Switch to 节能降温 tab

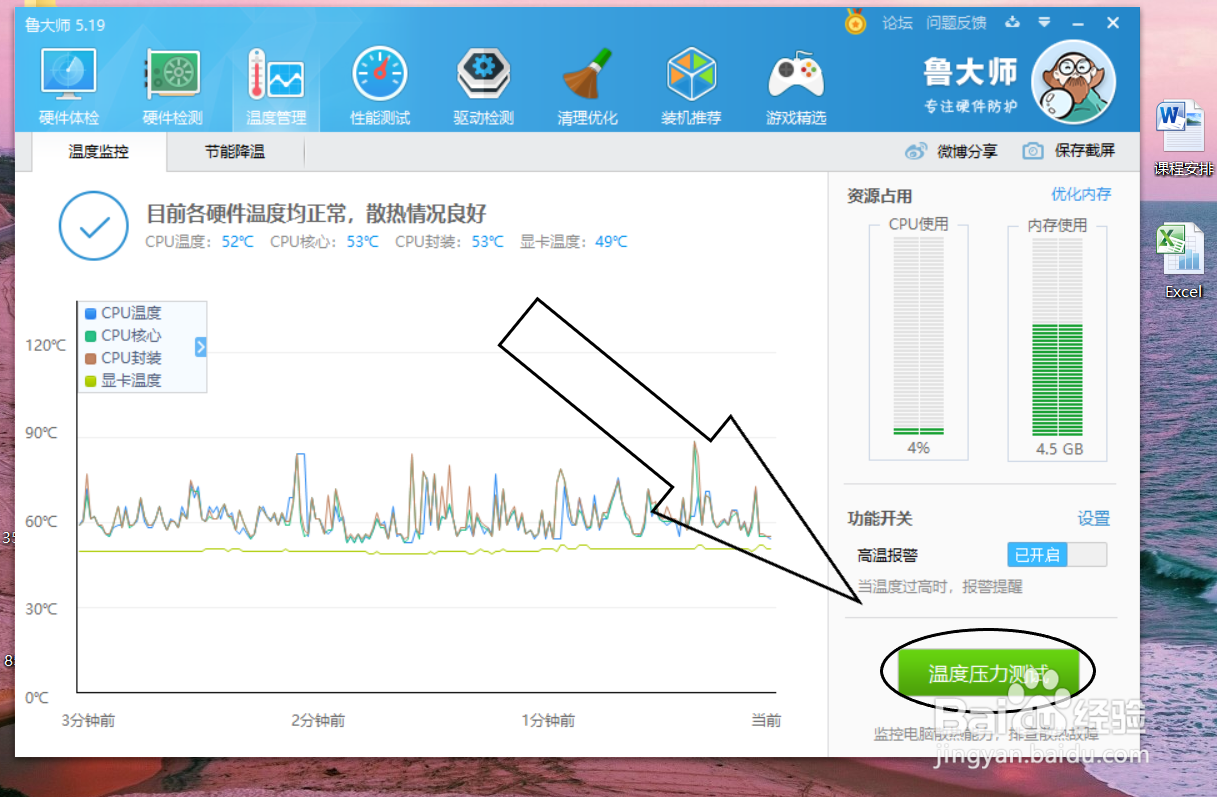(235, 151)
